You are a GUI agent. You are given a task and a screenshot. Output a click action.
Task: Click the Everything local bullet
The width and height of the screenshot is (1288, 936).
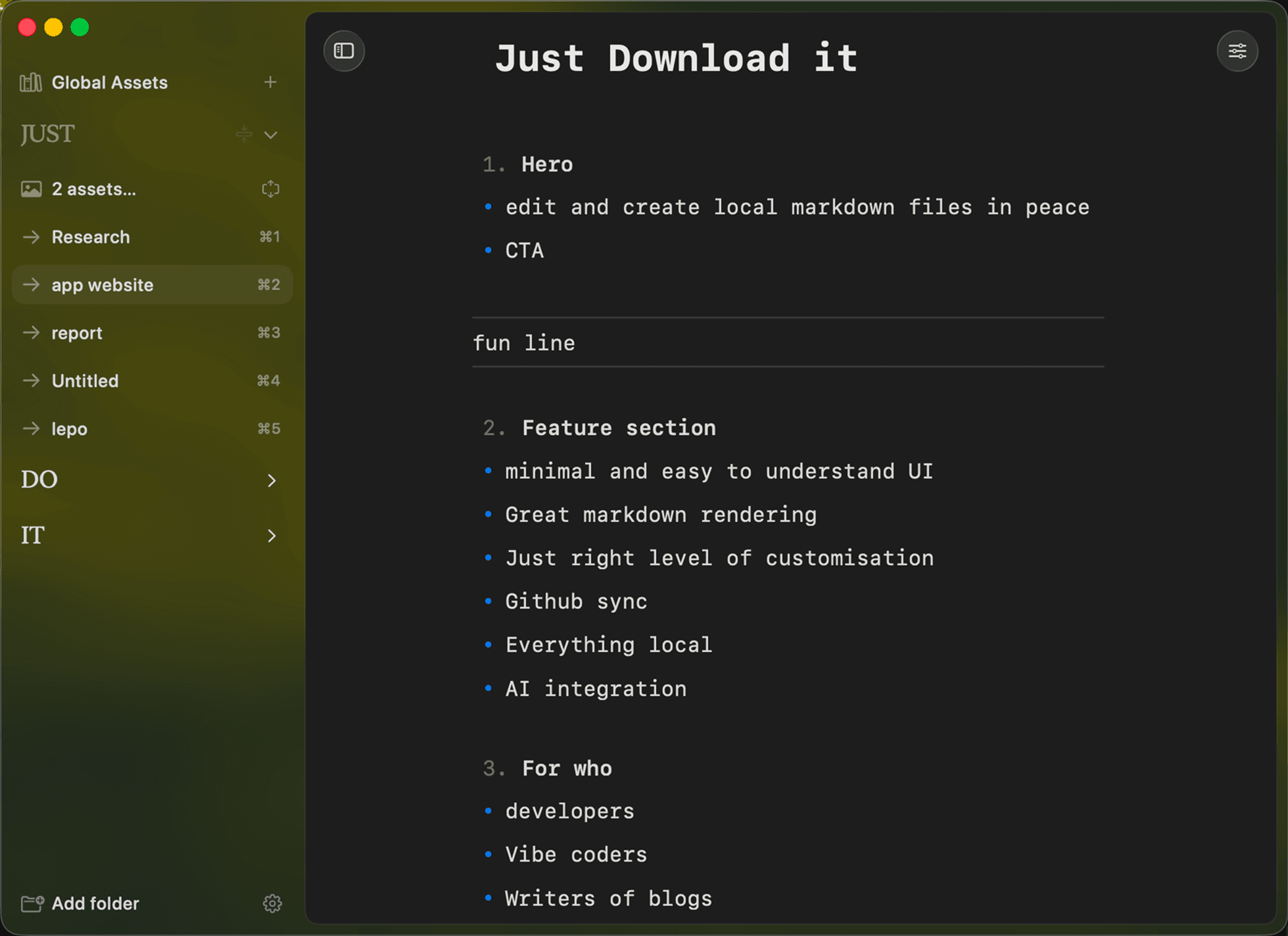(609, 645)
